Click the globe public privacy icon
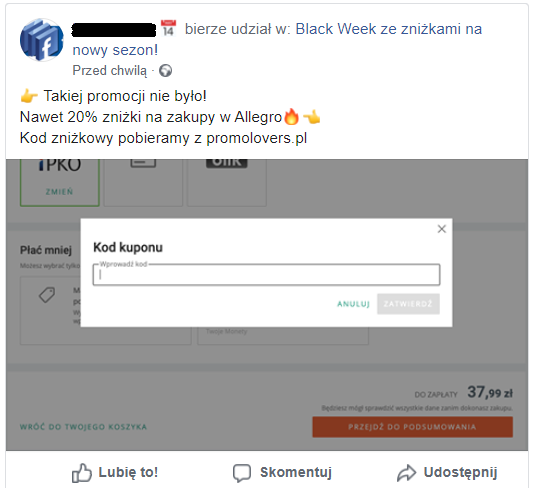Image resolution: width=533 pixels, height=488 pixels. tap(166, 71)
